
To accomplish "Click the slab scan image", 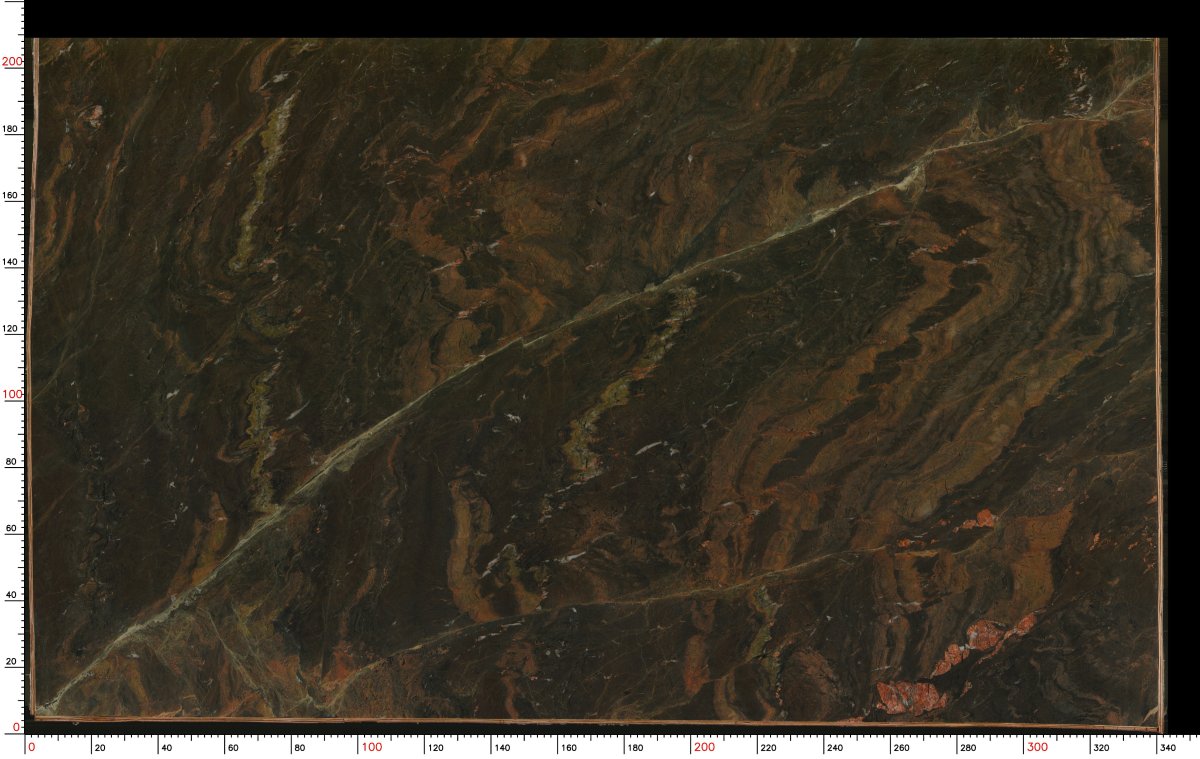I will (596, 385).
